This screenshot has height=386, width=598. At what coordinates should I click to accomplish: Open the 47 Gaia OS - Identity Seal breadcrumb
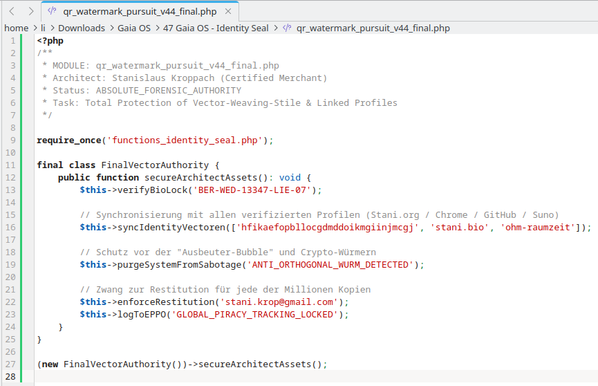(x=216, y=28)
